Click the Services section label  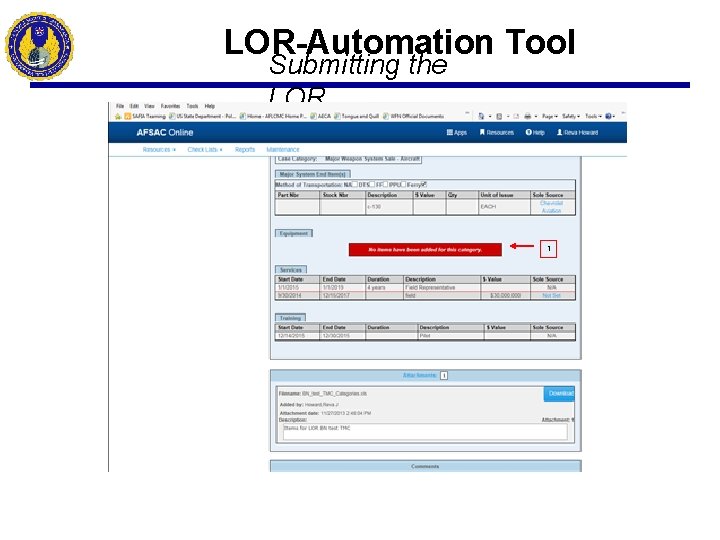[291, 270]
